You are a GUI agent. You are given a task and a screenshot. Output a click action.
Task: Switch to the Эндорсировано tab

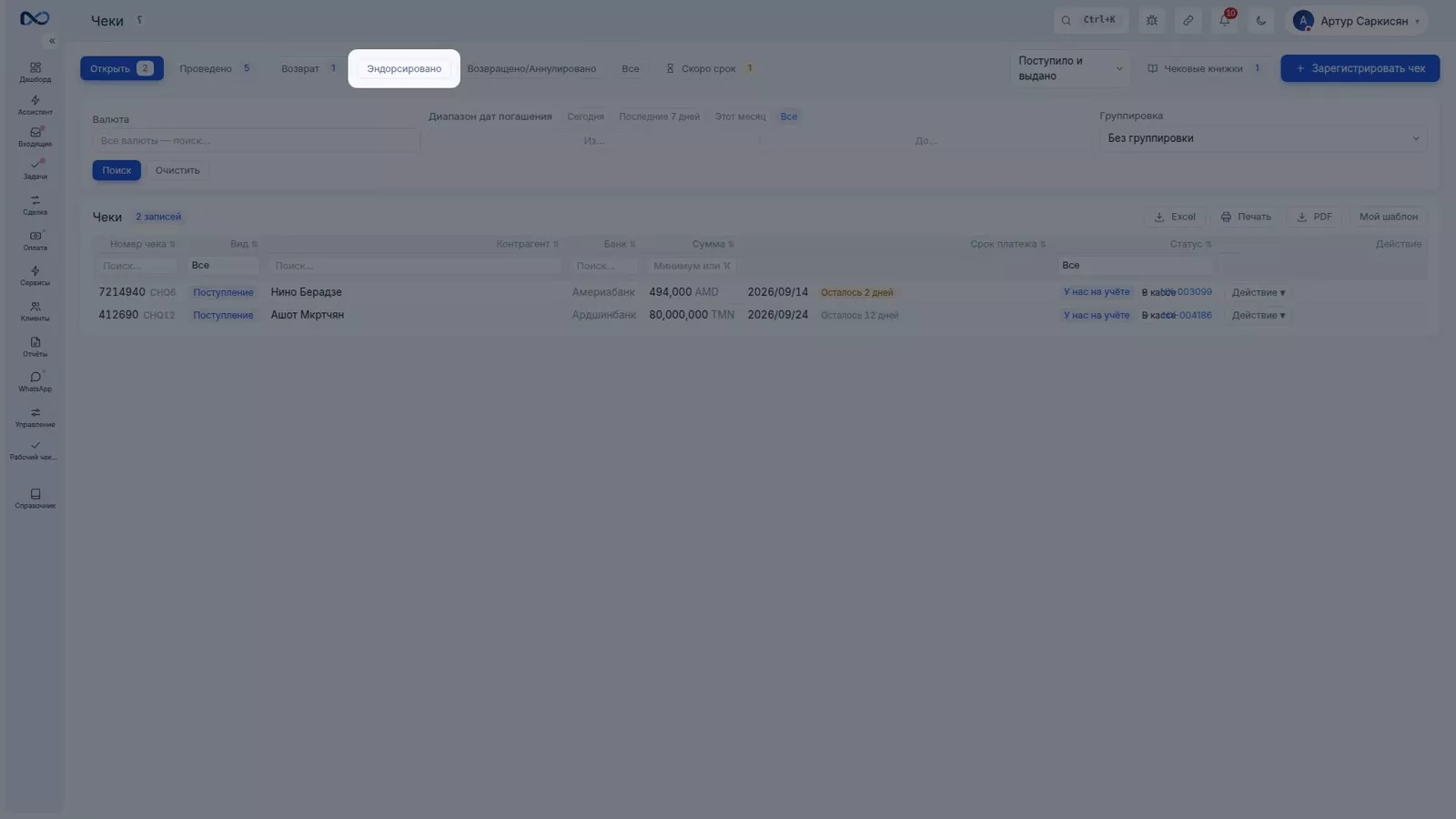point(404,68)
